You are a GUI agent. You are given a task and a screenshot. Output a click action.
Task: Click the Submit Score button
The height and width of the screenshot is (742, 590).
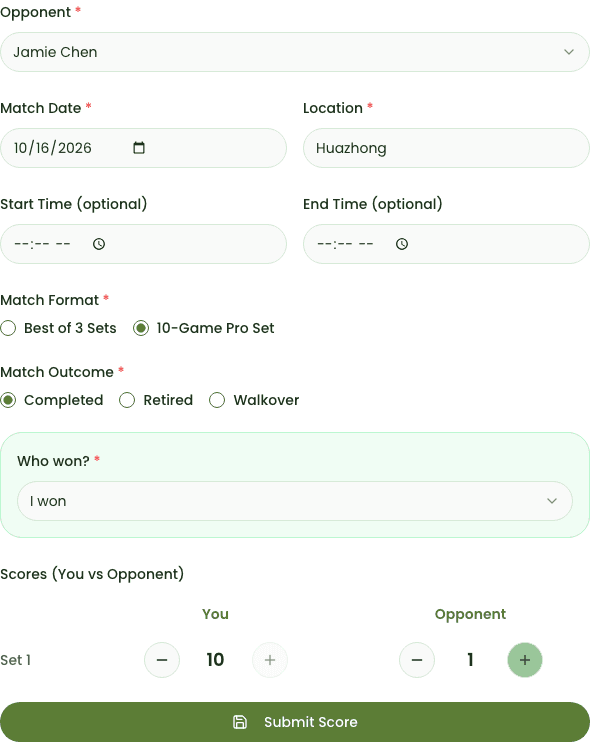click(x=295, y=722)
